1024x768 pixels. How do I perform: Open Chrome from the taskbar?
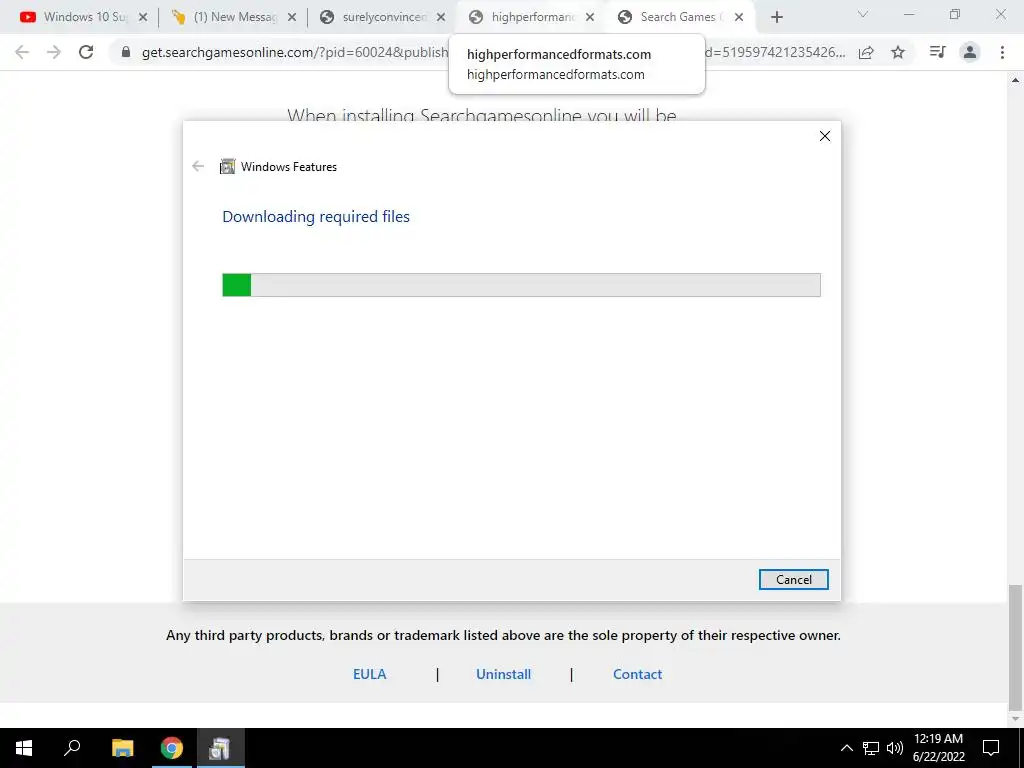click(x=172, y=748)
